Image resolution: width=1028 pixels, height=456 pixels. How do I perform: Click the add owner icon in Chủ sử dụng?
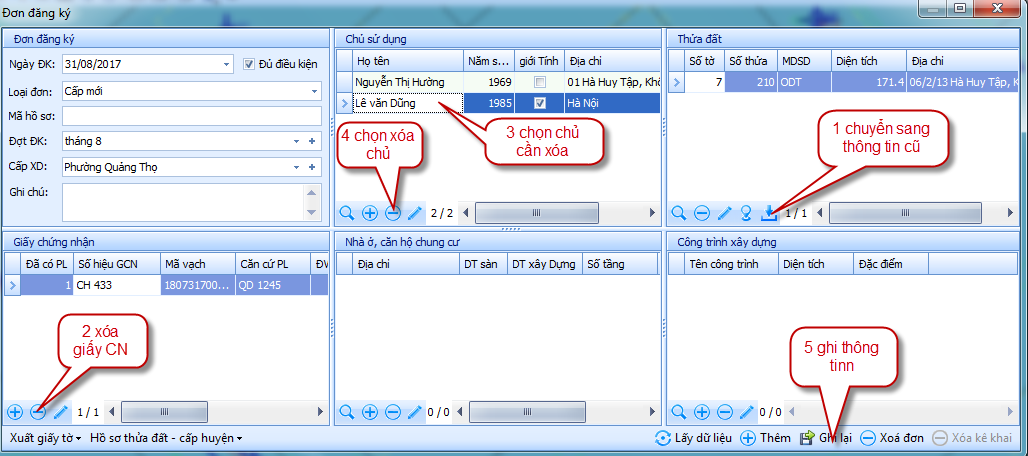click(x=370, y=213)
